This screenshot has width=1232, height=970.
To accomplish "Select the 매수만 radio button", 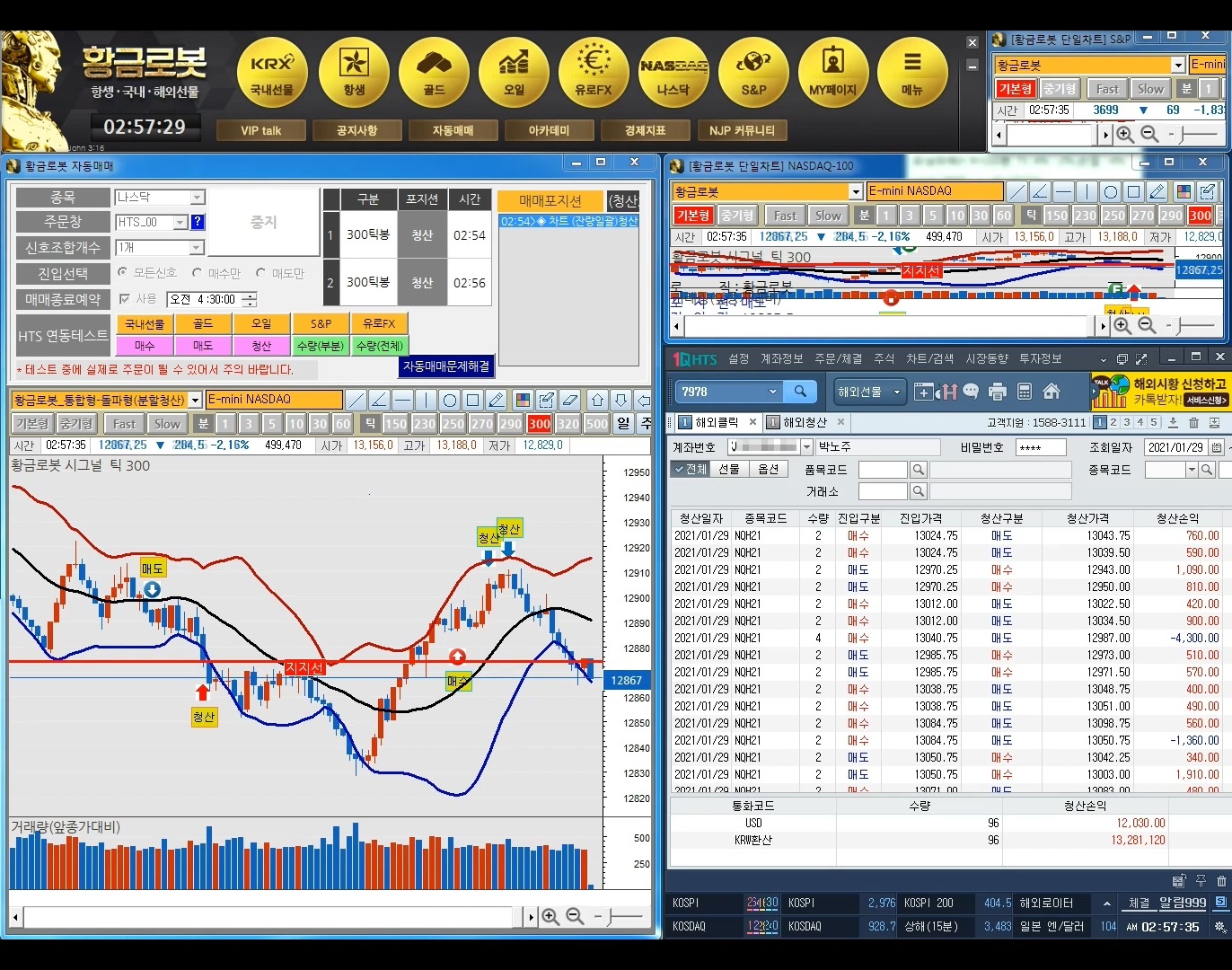I will click(x=197, y=272).
